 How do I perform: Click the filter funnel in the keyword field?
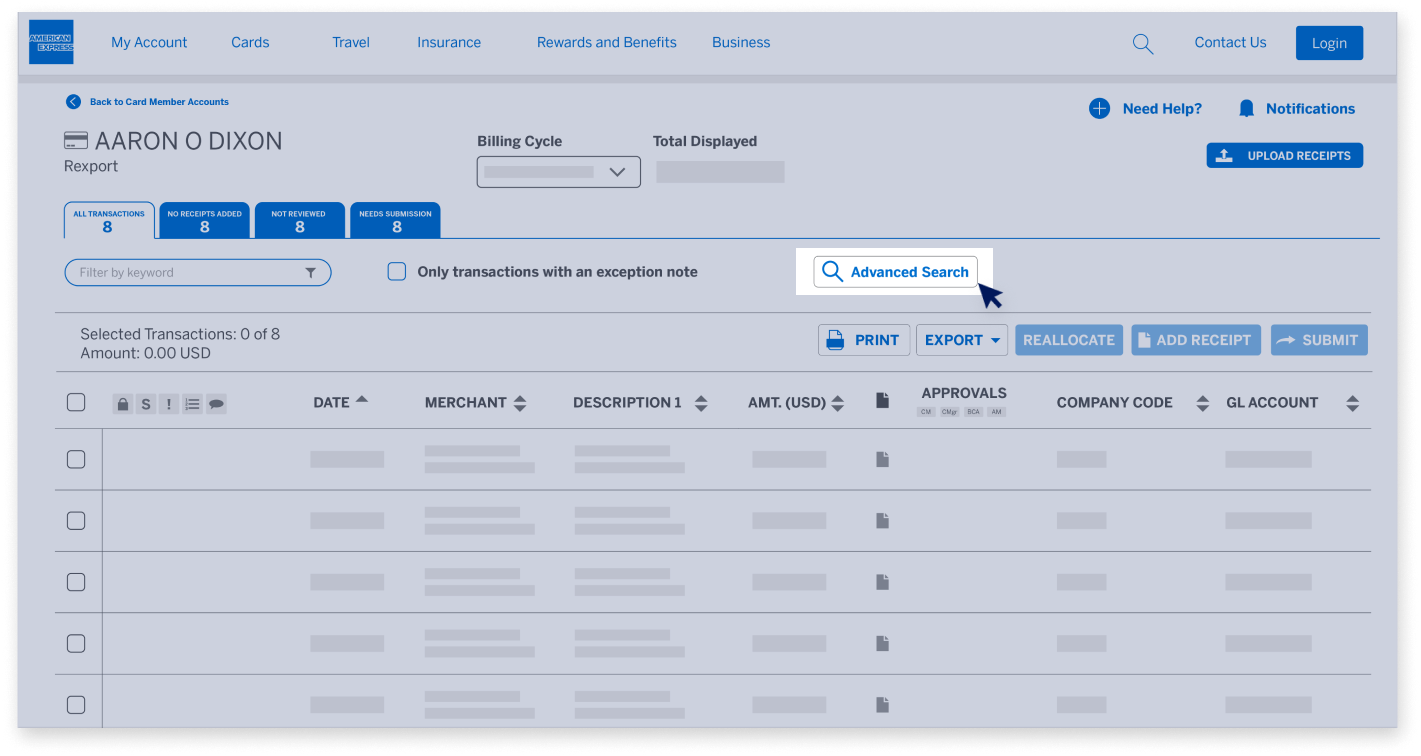click(x=312, y=272)
